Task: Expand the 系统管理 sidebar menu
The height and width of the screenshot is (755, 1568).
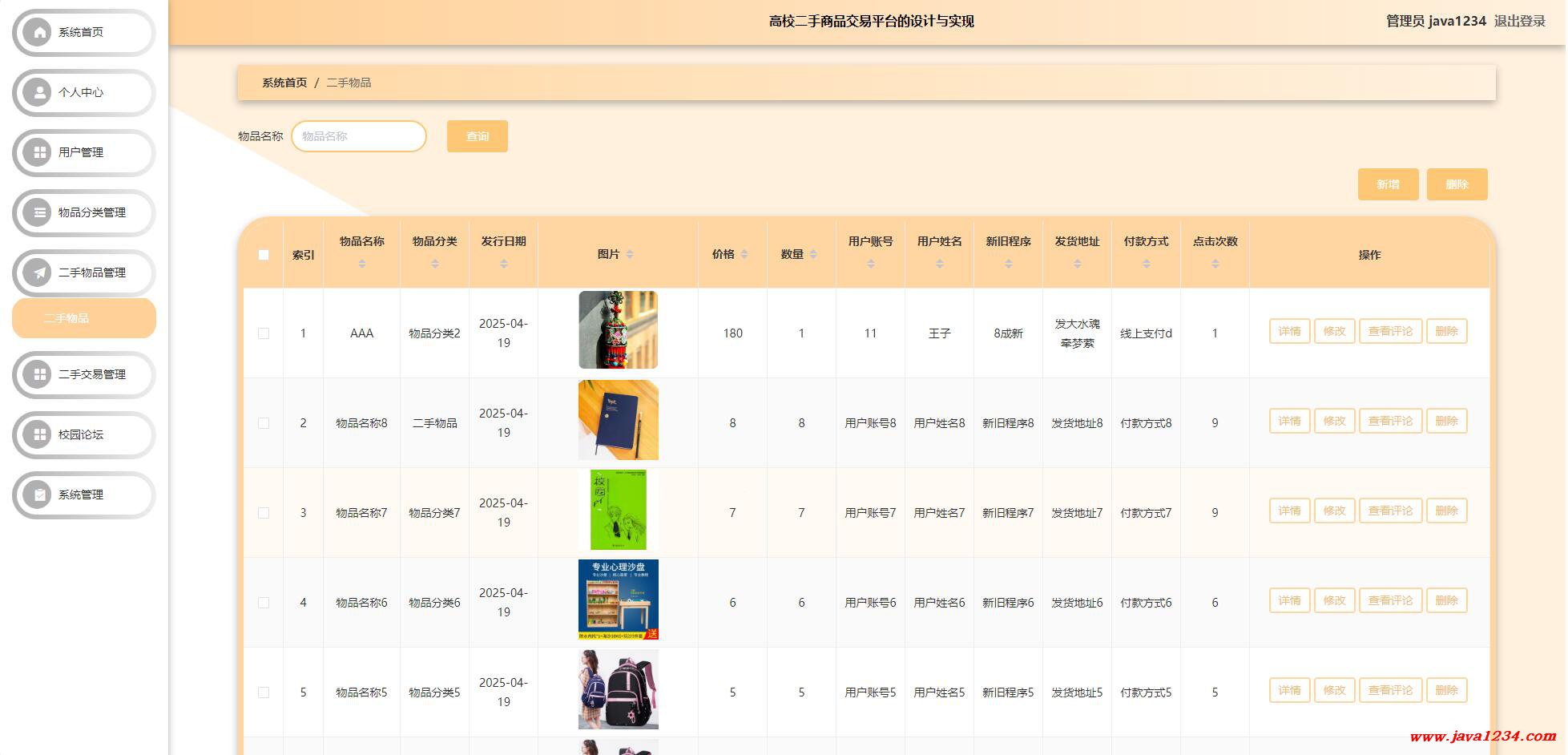Action: tap(84, 495)
